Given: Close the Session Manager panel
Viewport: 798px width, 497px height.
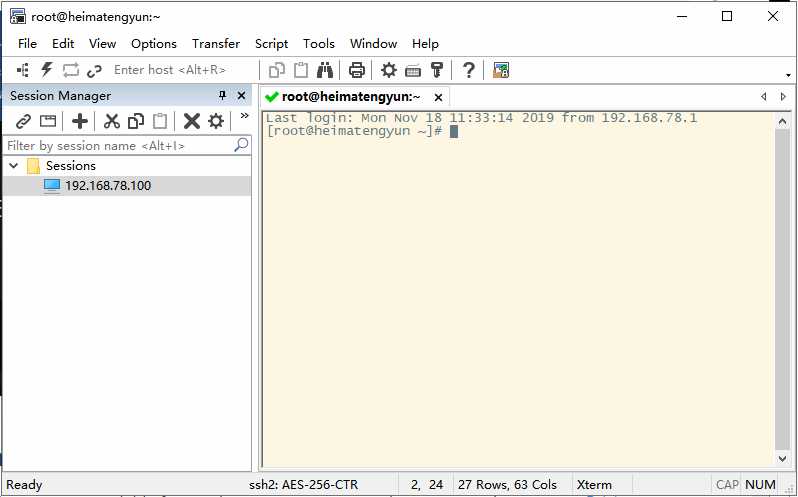Looking at the screenshot, I should pos(241,95).
